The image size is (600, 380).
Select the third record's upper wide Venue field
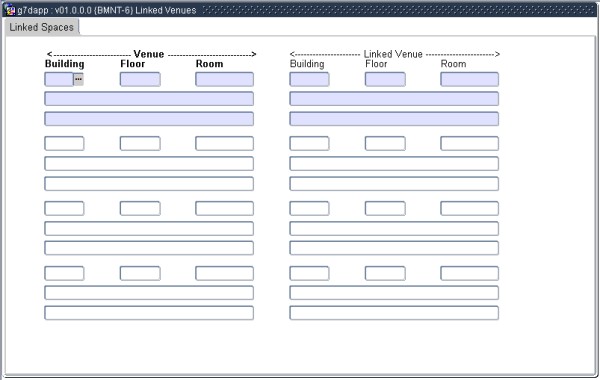[149, 228]
